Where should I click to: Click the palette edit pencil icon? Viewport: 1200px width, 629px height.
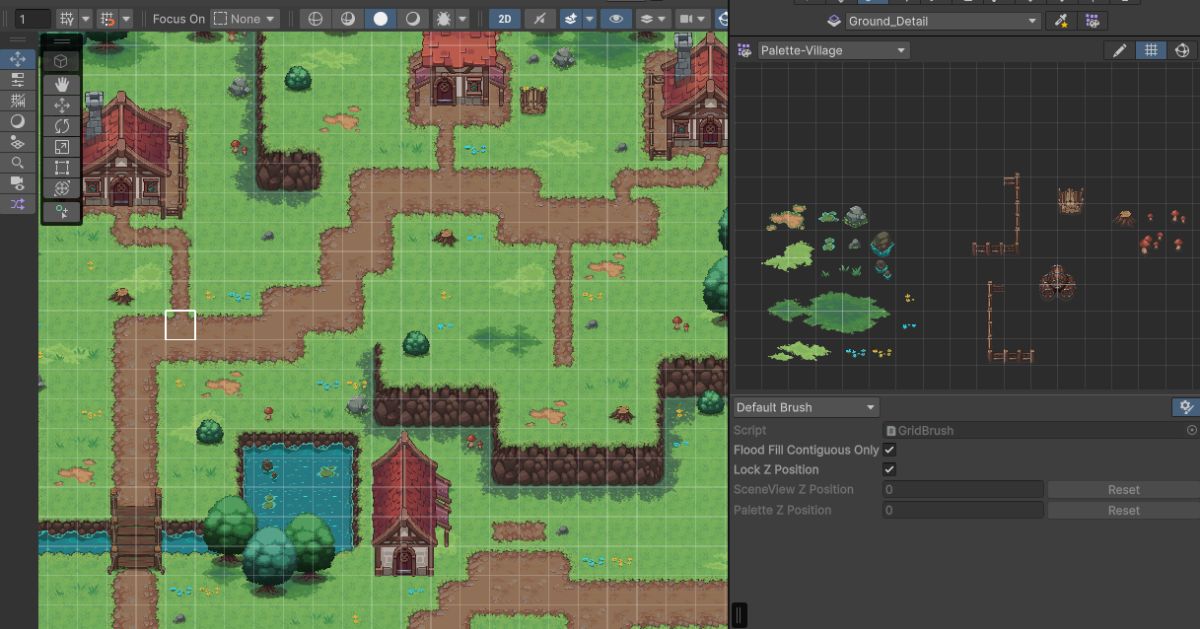1119,51
